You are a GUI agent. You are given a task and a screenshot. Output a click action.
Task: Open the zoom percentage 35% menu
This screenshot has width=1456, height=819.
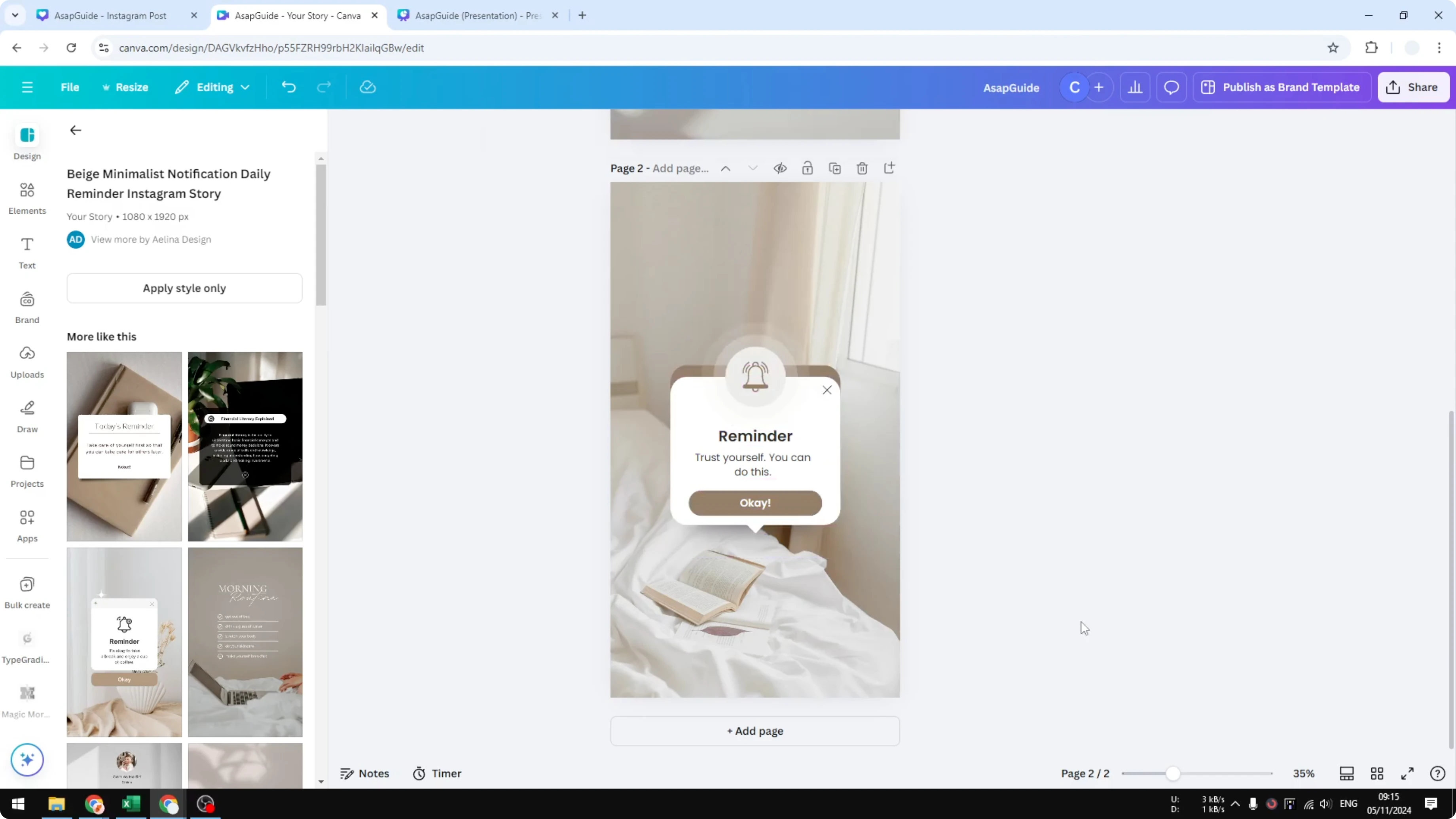point(1304,773)
